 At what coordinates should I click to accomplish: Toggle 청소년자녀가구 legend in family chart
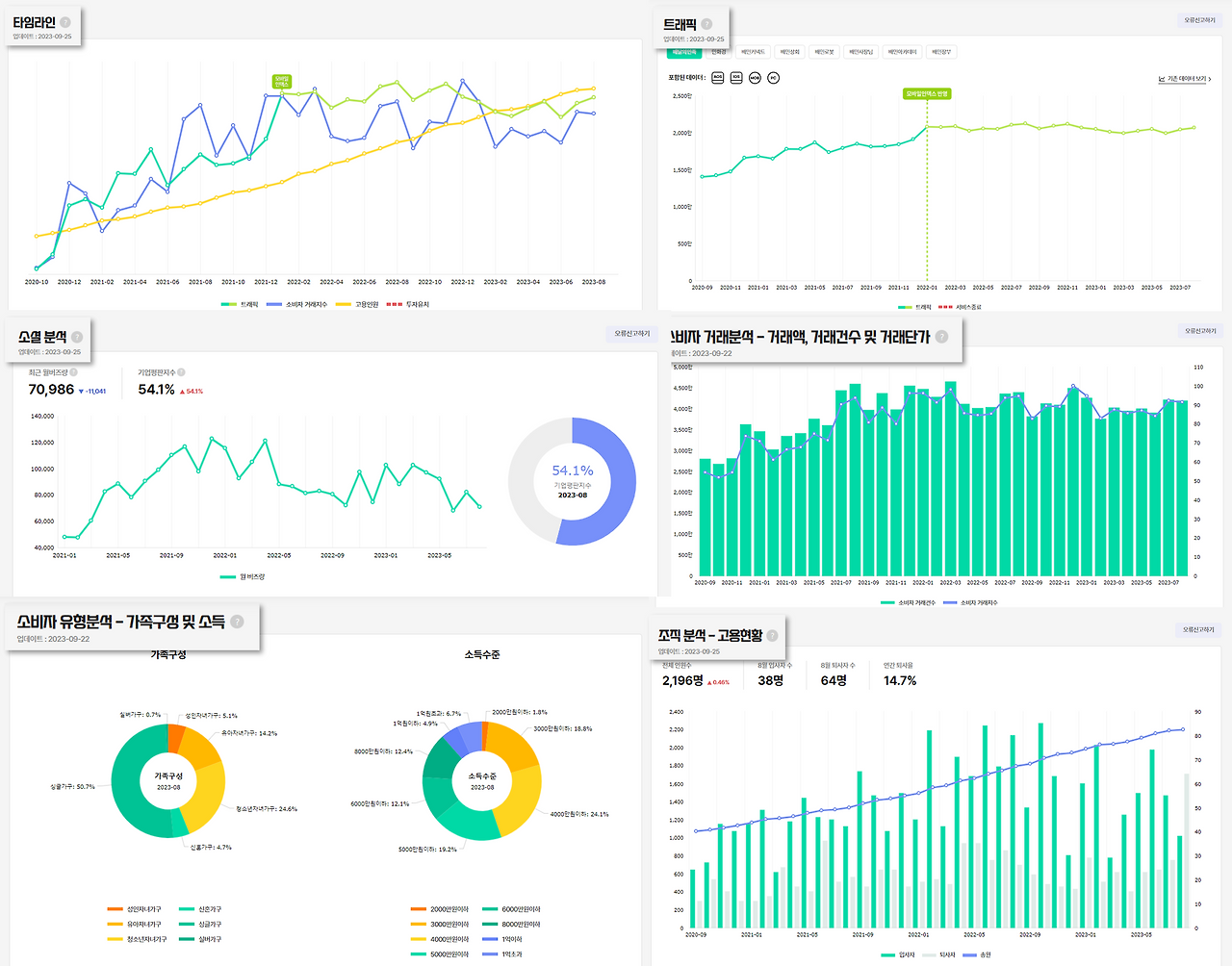click(138, 939)
